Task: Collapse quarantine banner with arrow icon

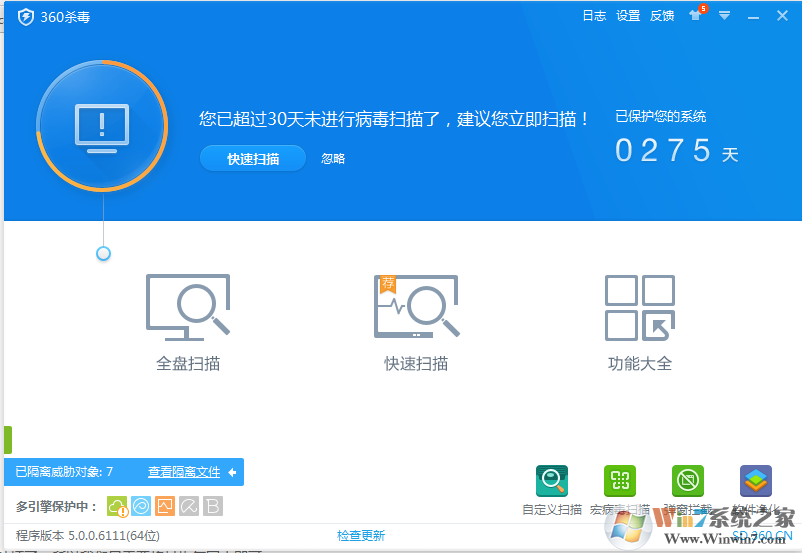Action: 233,472
